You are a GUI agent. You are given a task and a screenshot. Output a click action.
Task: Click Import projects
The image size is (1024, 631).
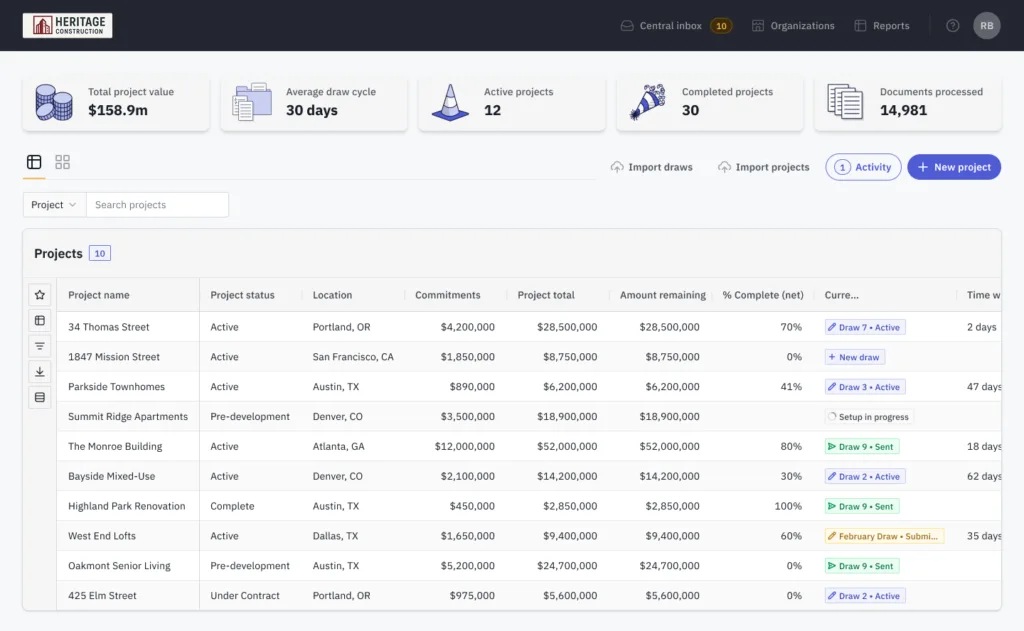[763, 167]
